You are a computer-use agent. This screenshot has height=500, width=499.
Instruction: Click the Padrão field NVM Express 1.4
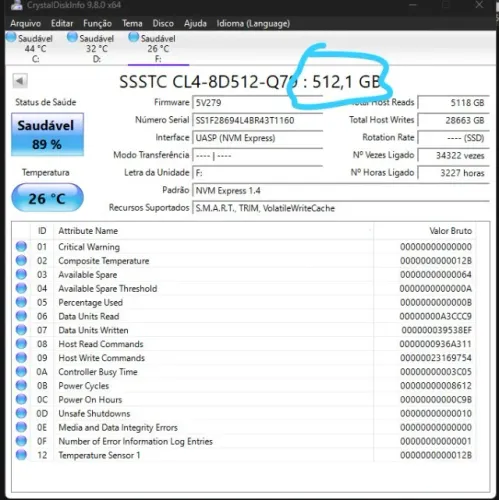(x=341, y=191)
